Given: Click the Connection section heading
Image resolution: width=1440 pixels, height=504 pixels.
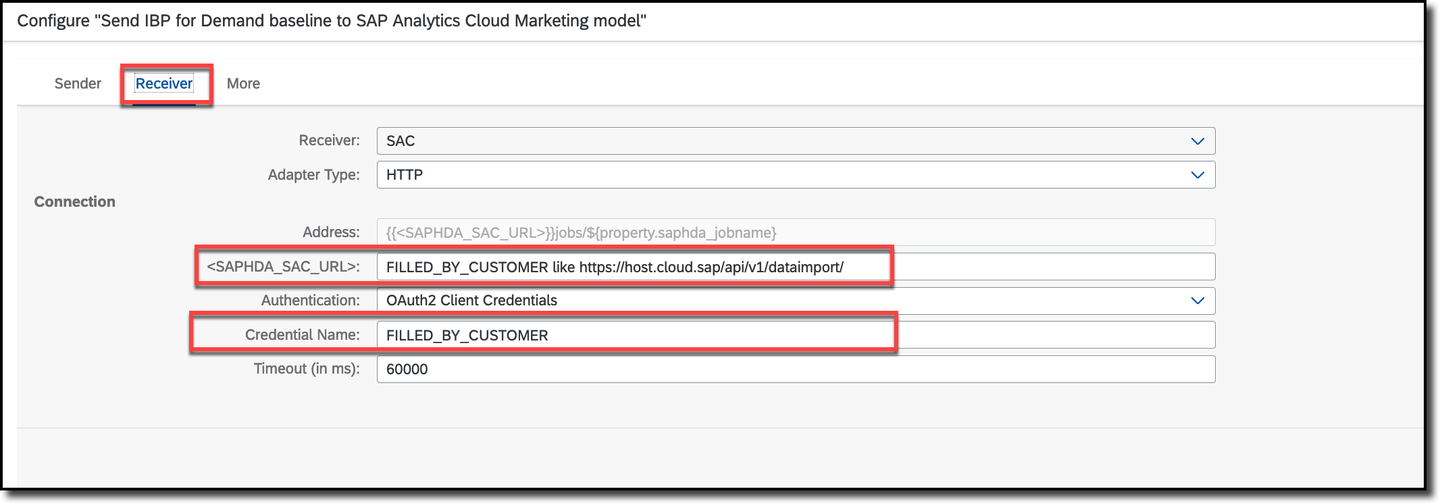Looking at the screenshot, I should [x=75, y=201].
